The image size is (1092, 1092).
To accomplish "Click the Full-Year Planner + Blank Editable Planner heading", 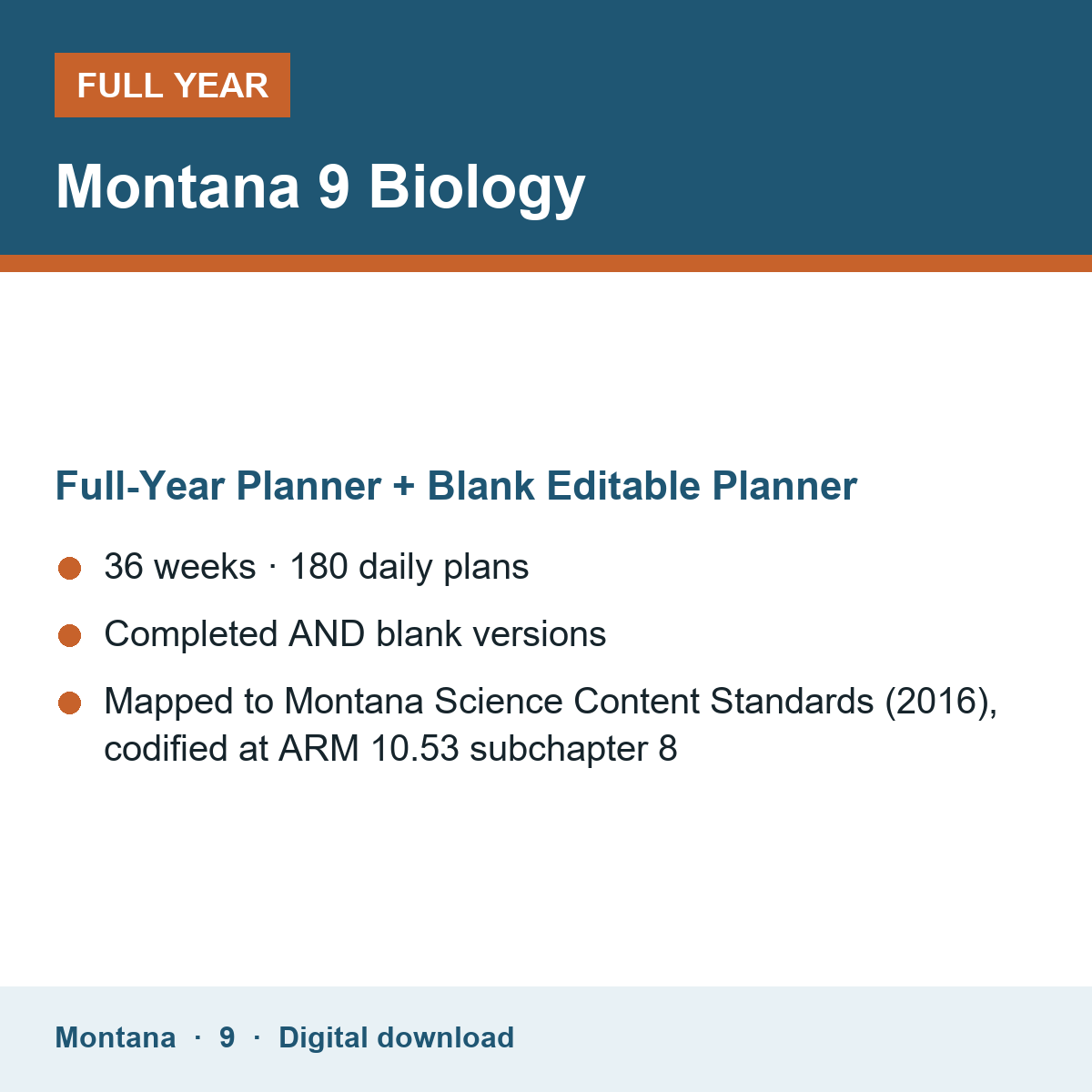I will click(x=456, y=486).
